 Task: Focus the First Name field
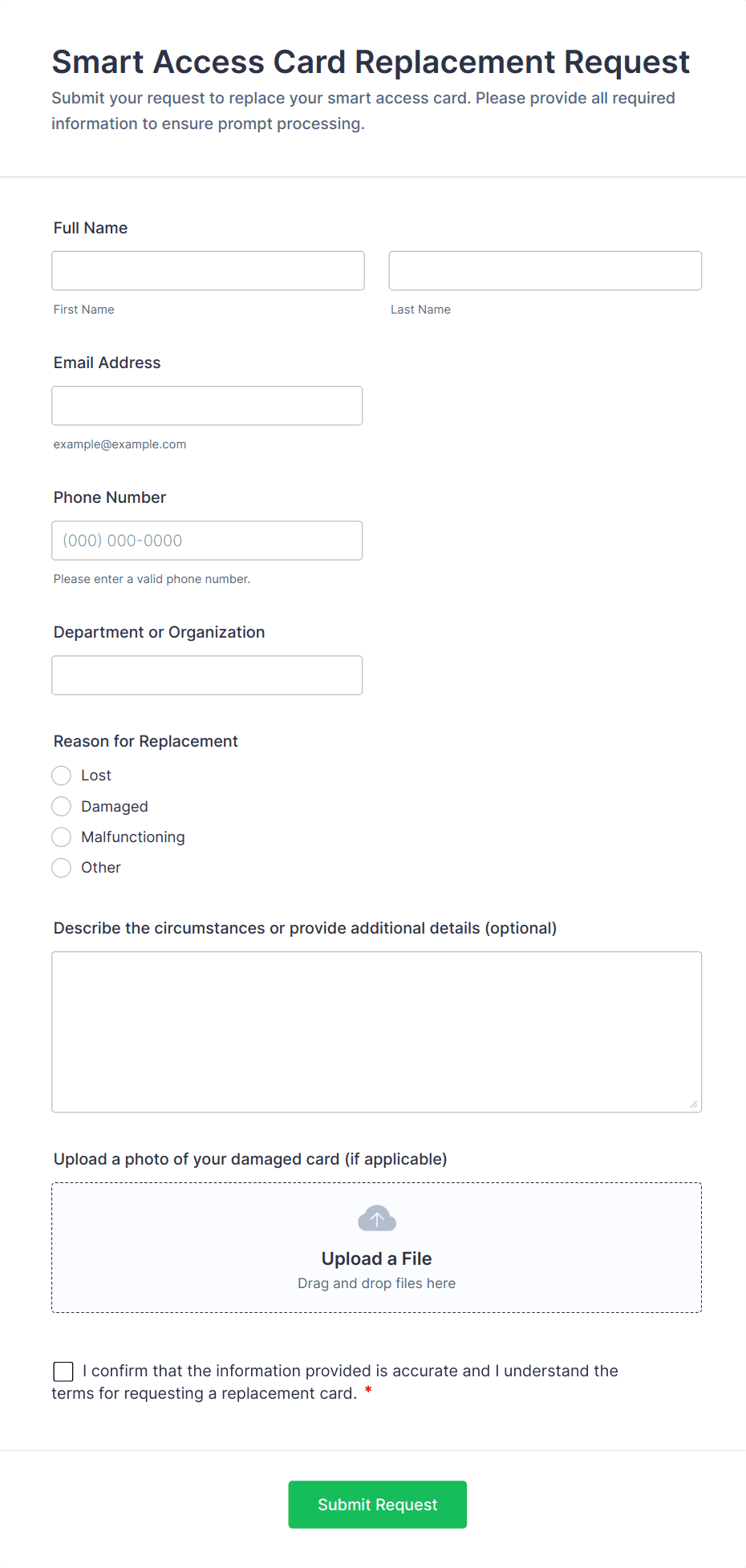tap(208, 271)
